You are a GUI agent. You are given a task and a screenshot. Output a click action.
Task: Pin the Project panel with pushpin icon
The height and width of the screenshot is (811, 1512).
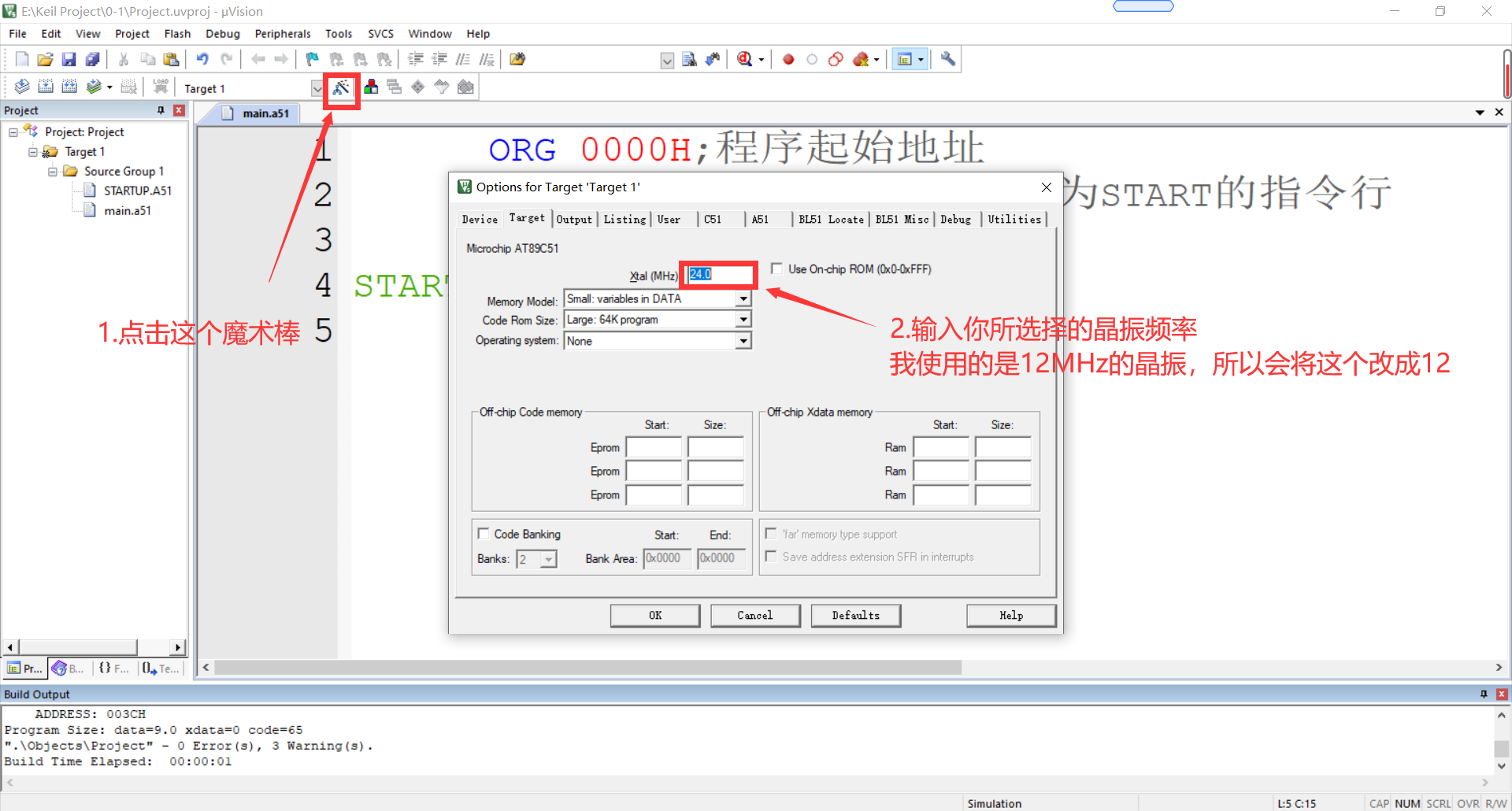click(161, 110)
